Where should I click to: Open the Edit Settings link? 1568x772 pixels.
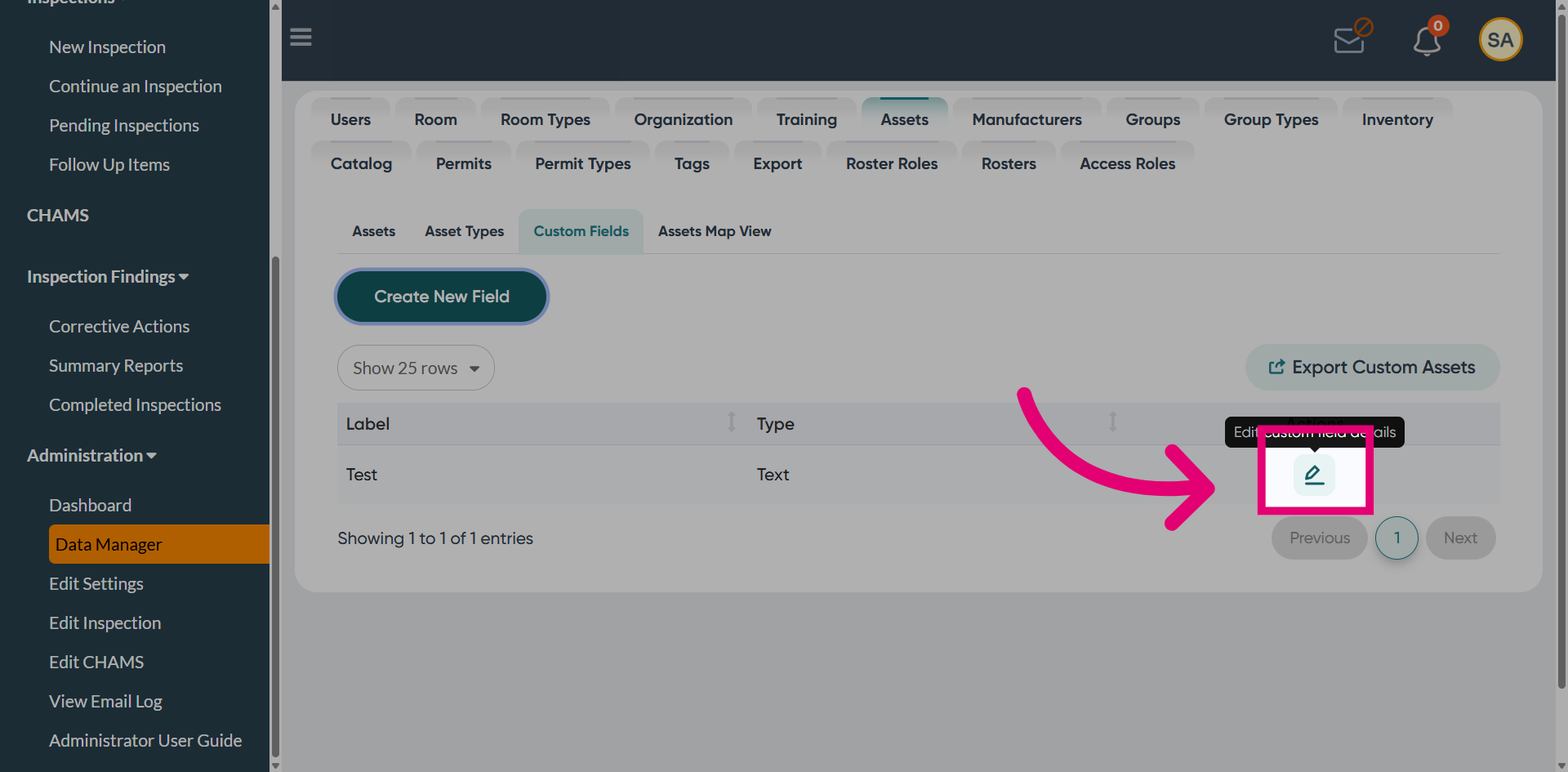pos(96,584)
